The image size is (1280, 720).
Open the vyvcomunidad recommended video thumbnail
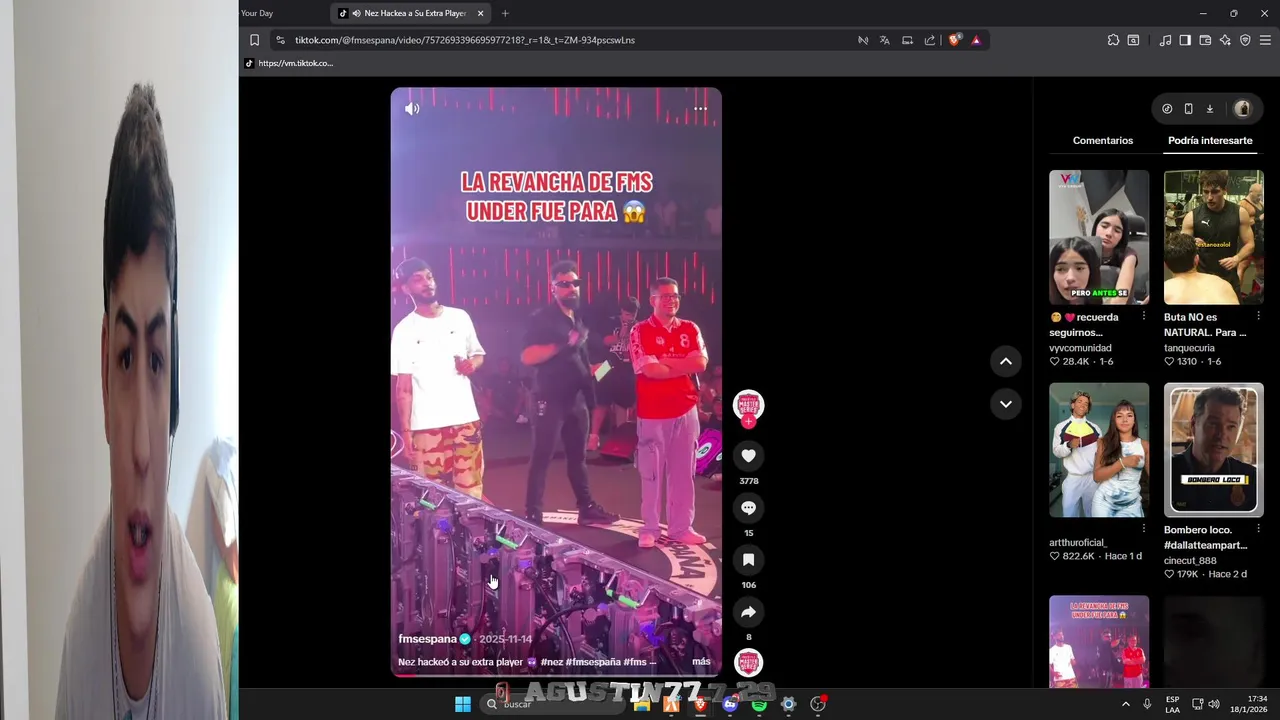click(1099, 237)
